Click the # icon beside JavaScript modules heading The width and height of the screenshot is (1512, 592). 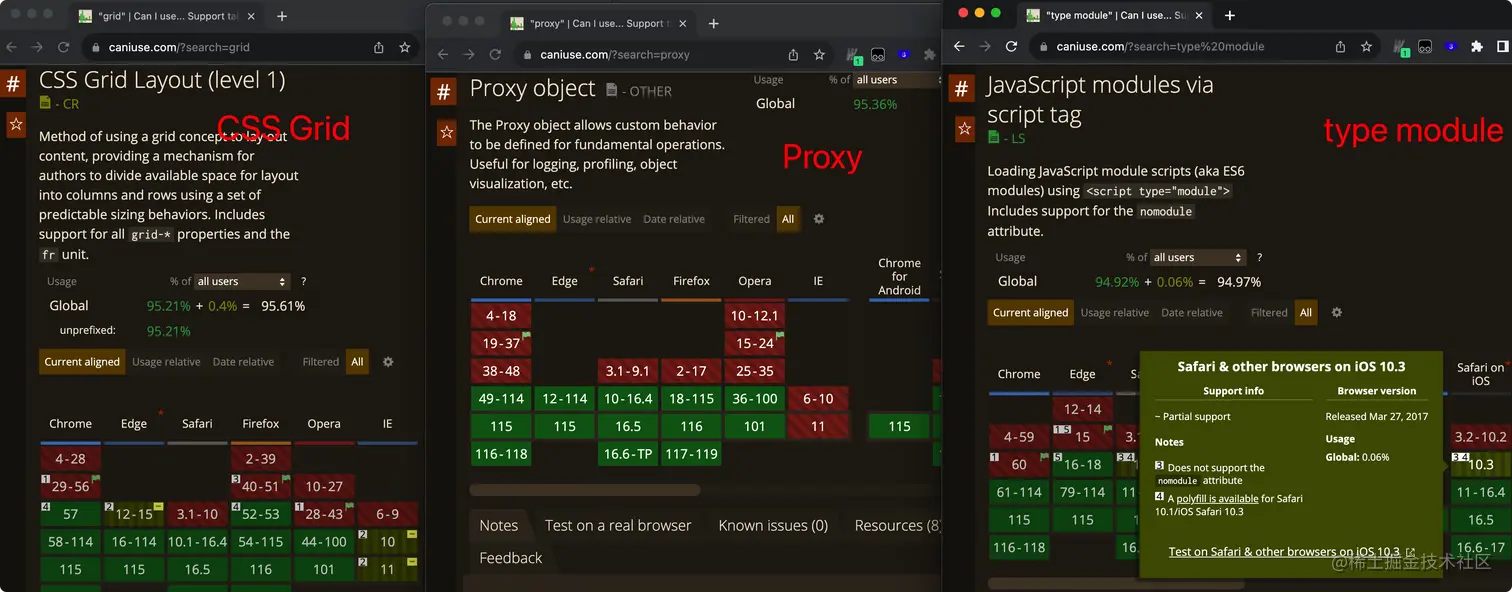click(x=961, y=89)
